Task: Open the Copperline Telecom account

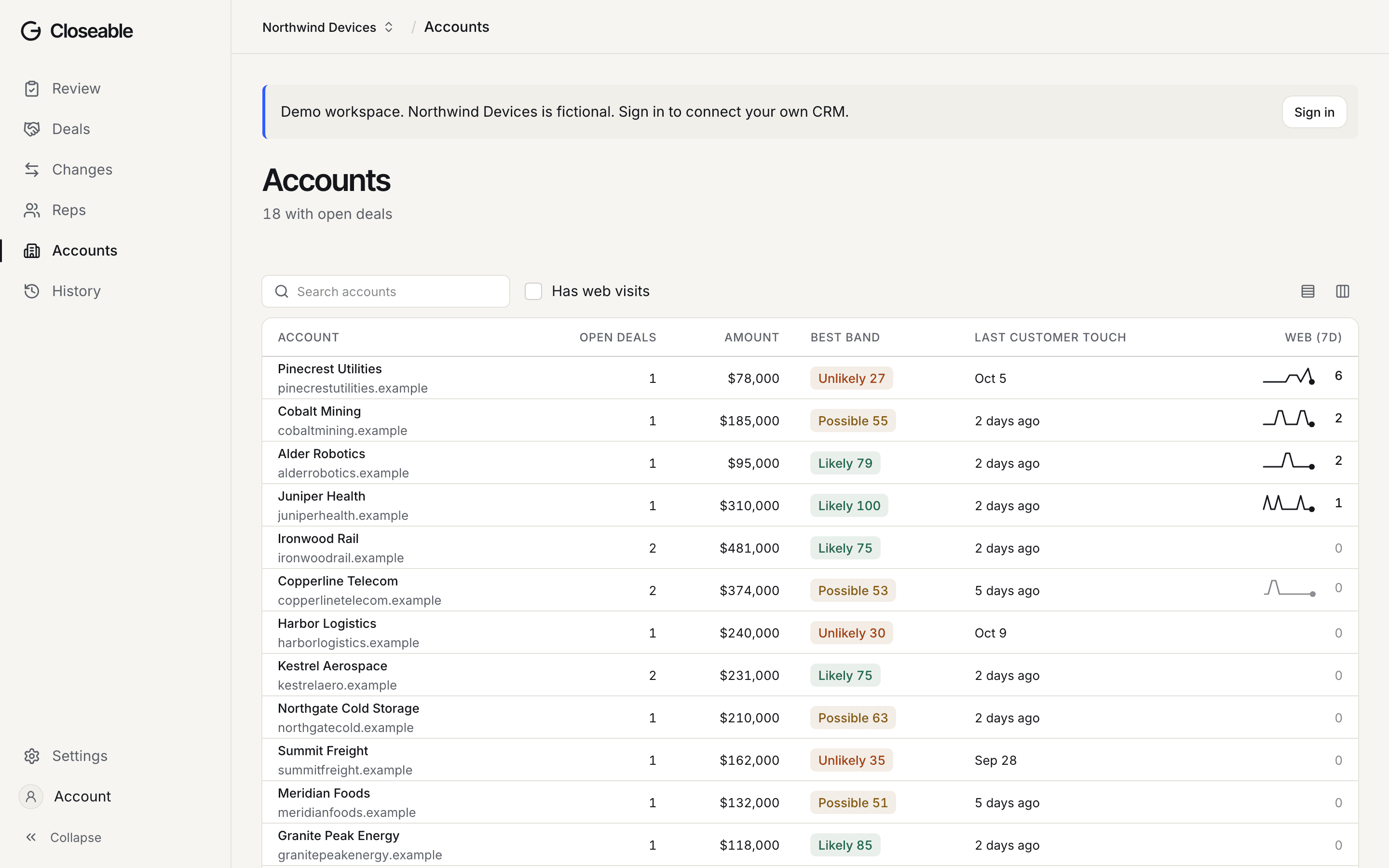Action: pos(338,582)
